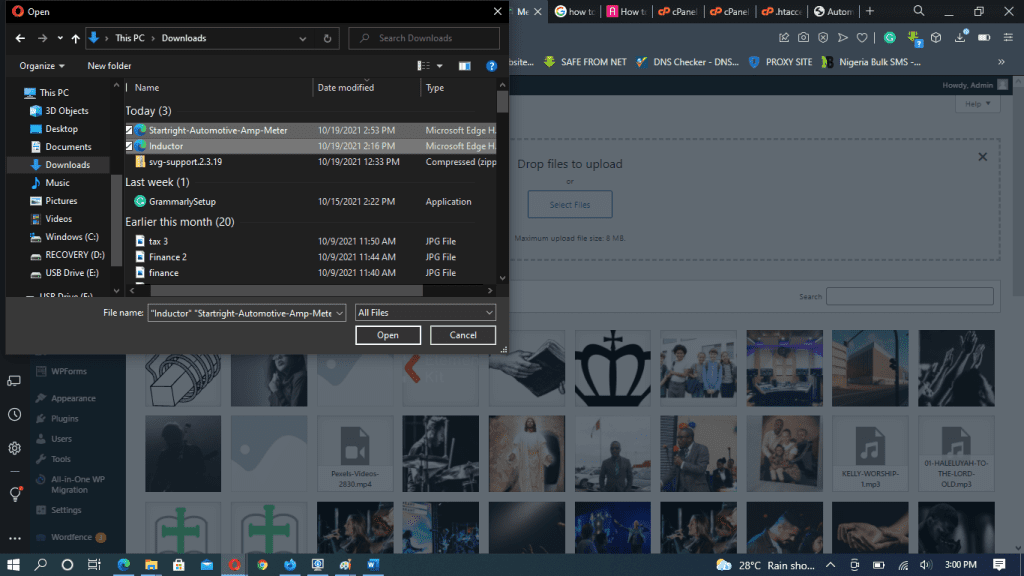
Task: Show hidden system tray icons
Action: (x=830, y=565)
